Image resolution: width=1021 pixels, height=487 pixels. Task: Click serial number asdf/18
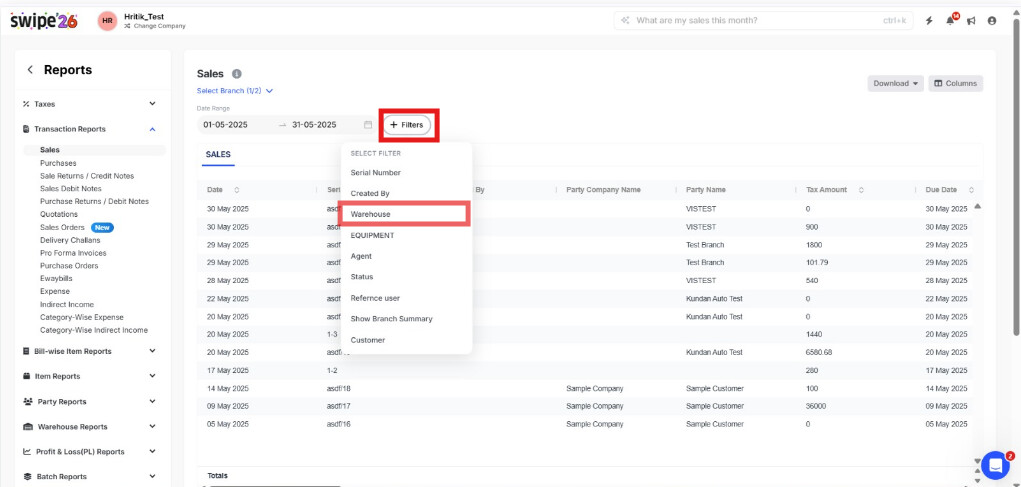(339, 389)
